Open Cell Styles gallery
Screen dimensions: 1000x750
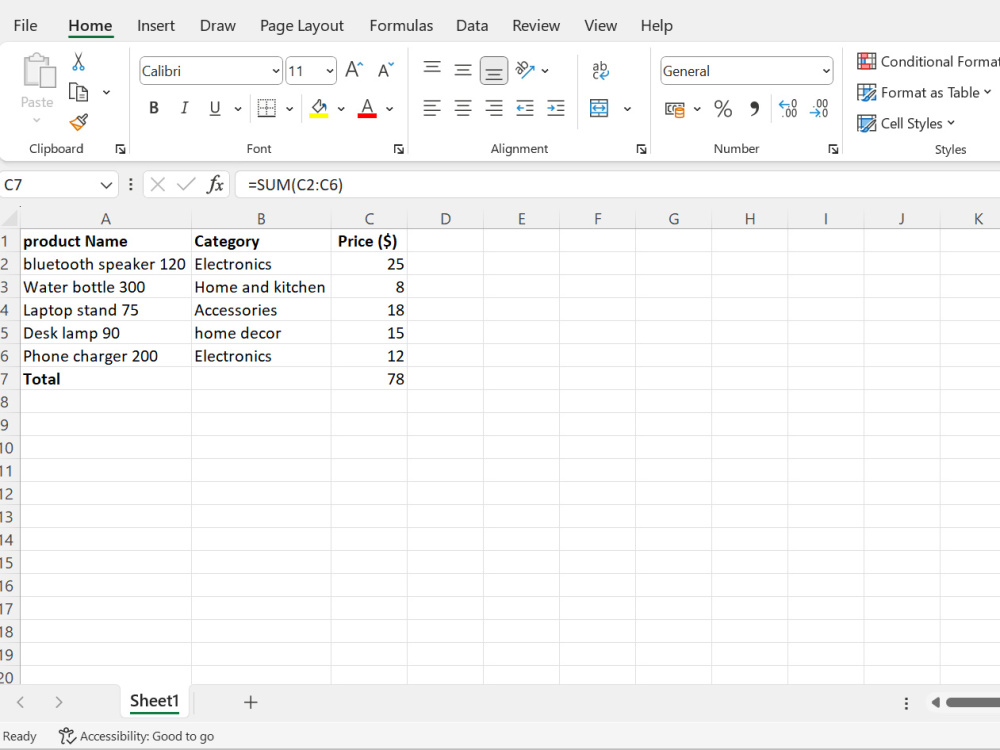pyautogui.click(x=906, y=123)
